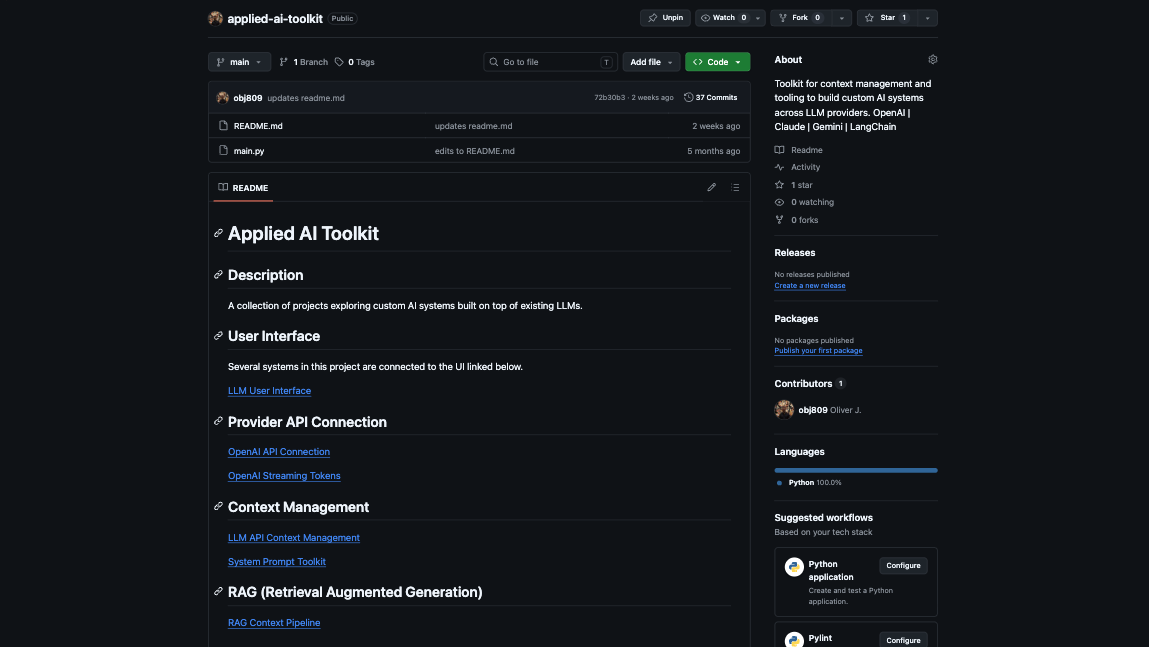Open the LLM API Context Management link
1149x647 pixels.
294,538
